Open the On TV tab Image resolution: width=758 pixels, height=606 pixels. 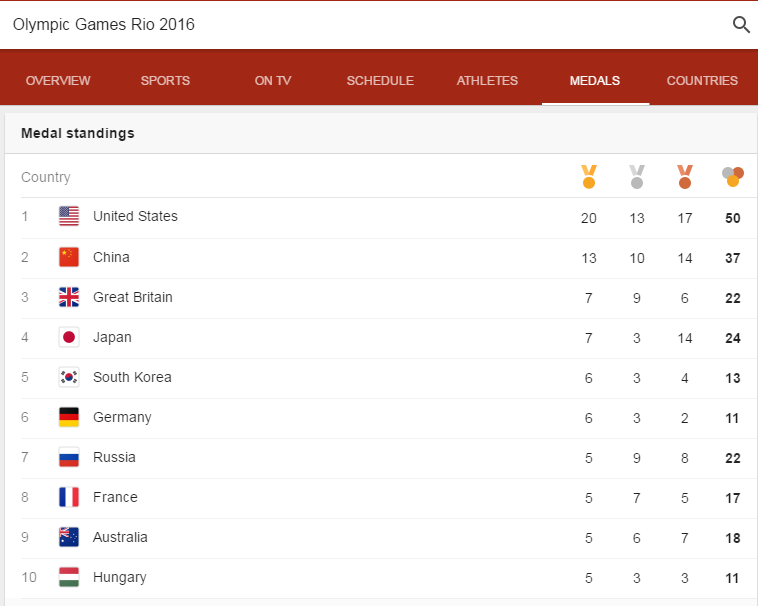point(271,81)
